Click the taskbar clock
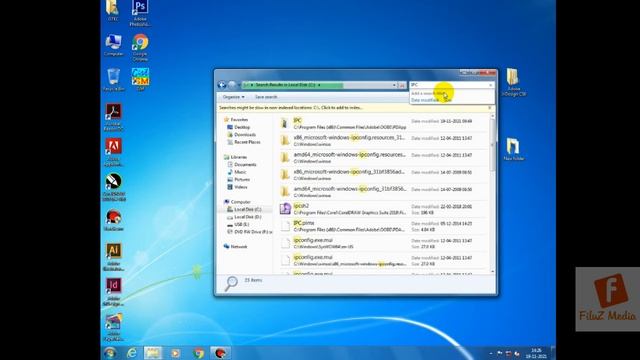This screenshot has height=360, width=640. (x=536, y=353)
